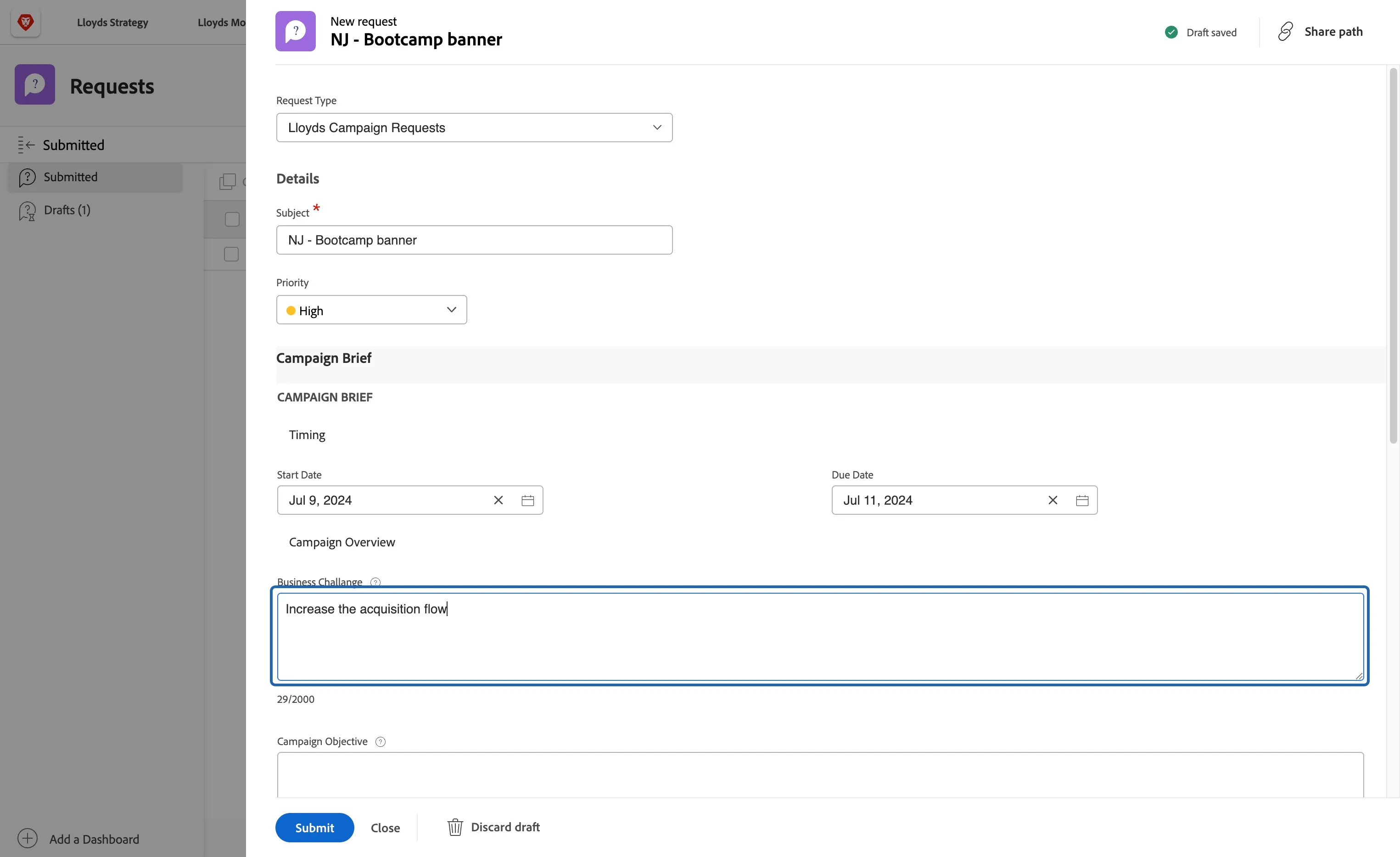Click the Draft saved status text
The image size is (1400, 857).
pyautogui.click(x=1211, y=33)
